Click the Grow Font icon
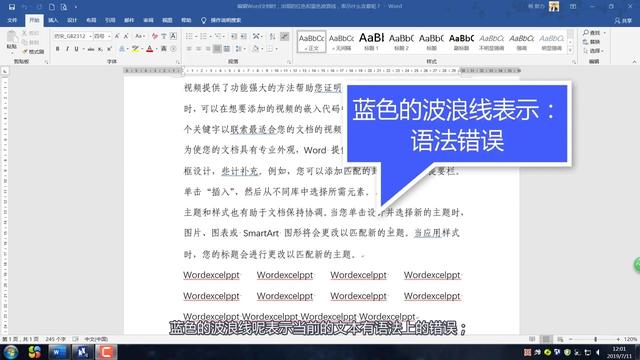The height and width of the screenshot is (360, 640). pos(117,36)
